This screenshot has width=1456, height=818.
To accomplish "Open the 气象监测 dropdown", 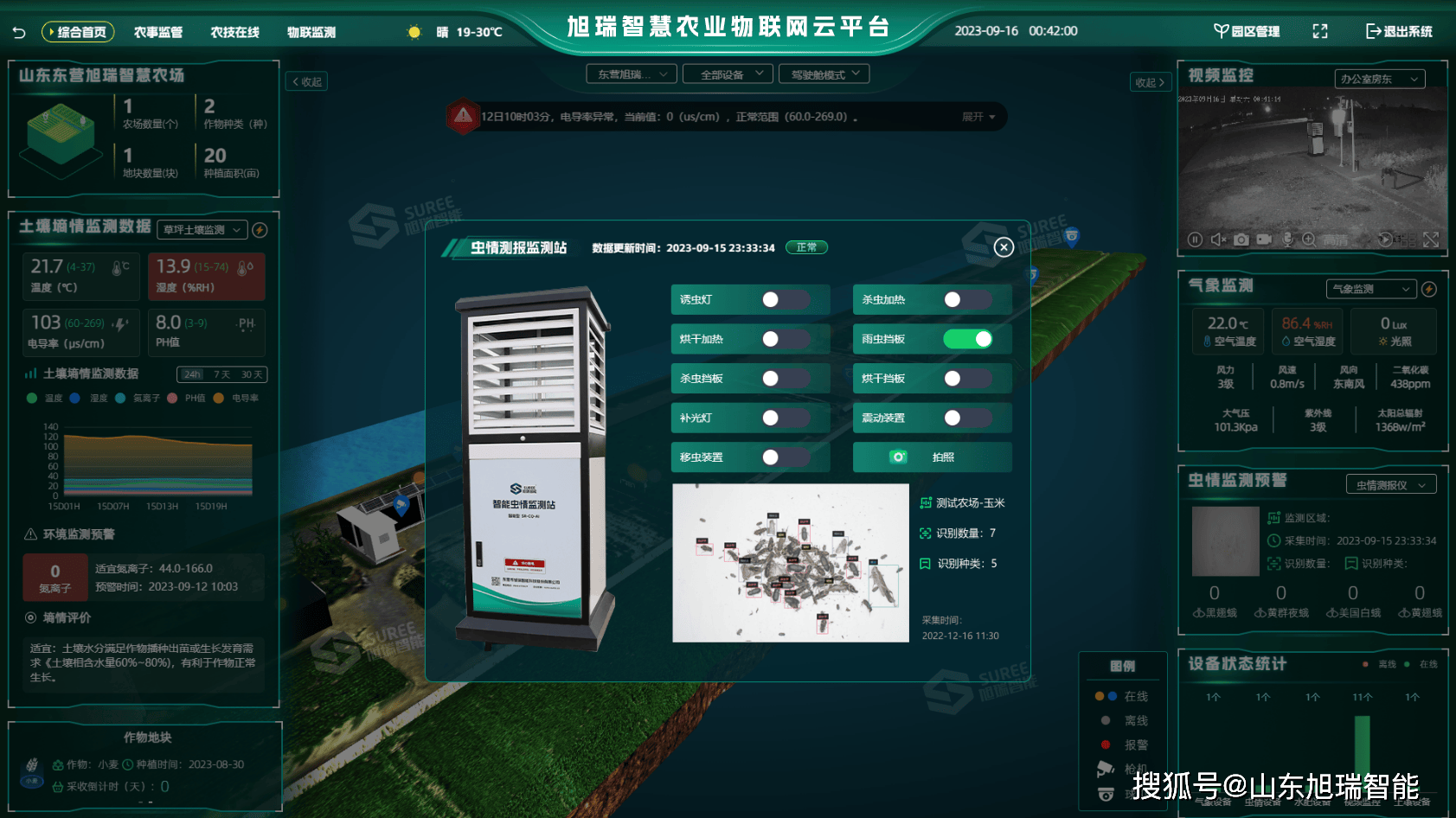I will coord(1370,289).
